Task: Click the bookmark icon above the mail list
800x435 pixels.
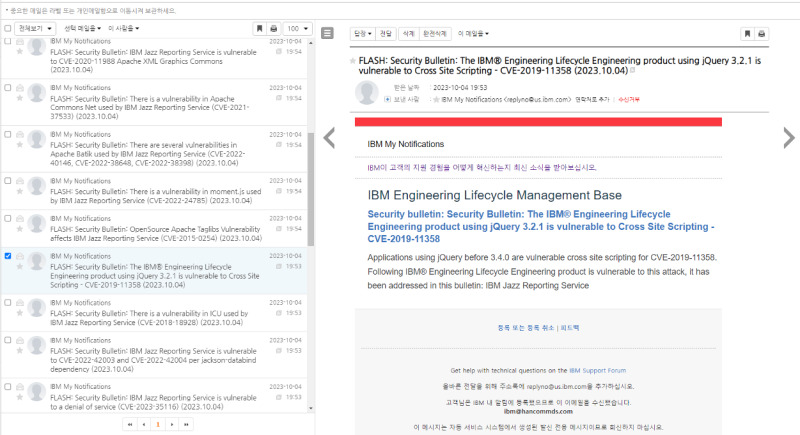Action: click(x=259, y=29)
